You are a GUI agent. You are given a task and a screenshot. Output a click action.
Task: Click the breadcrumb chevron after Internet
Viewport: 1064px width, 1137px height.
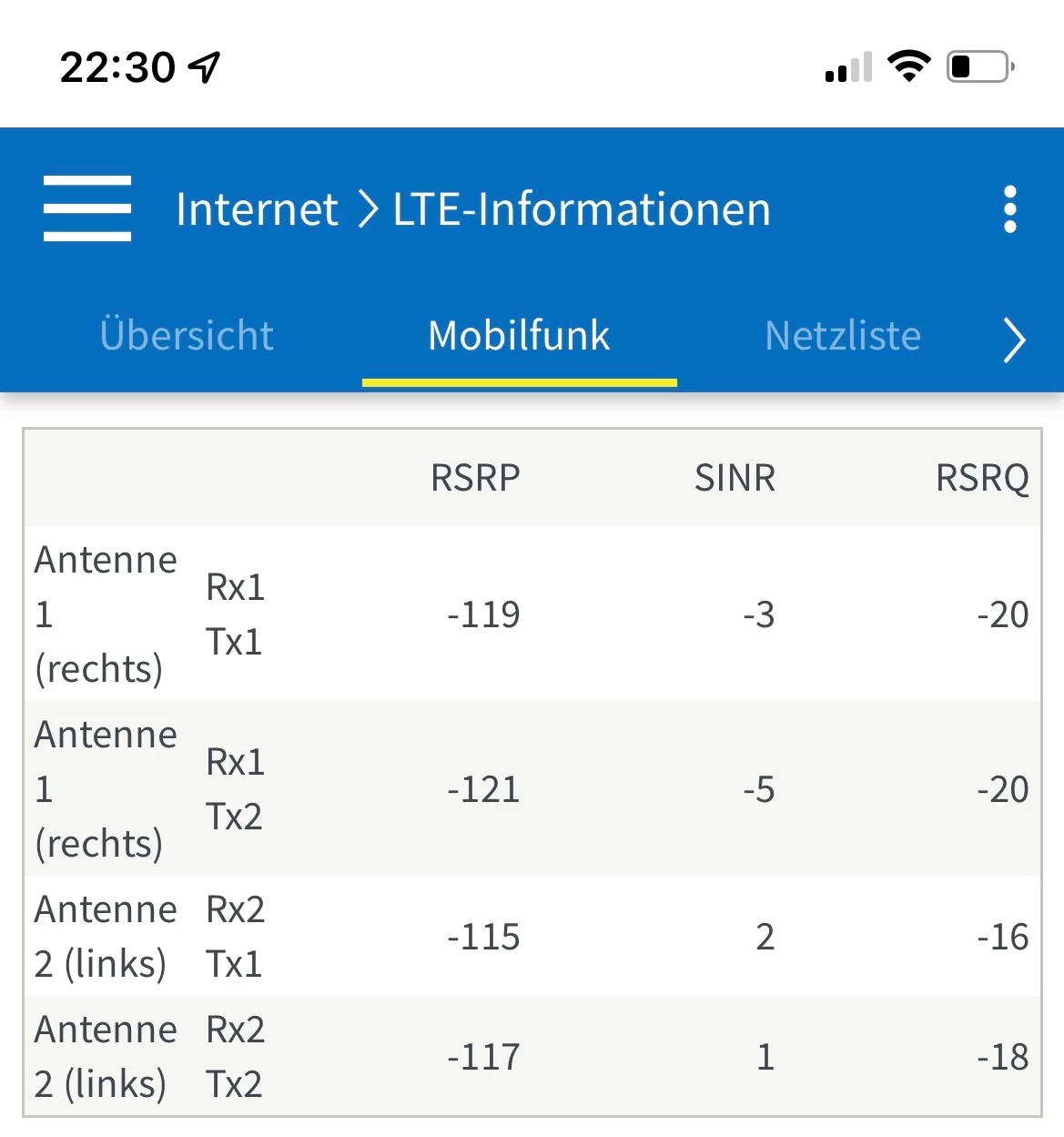click(x=367, y=209)
